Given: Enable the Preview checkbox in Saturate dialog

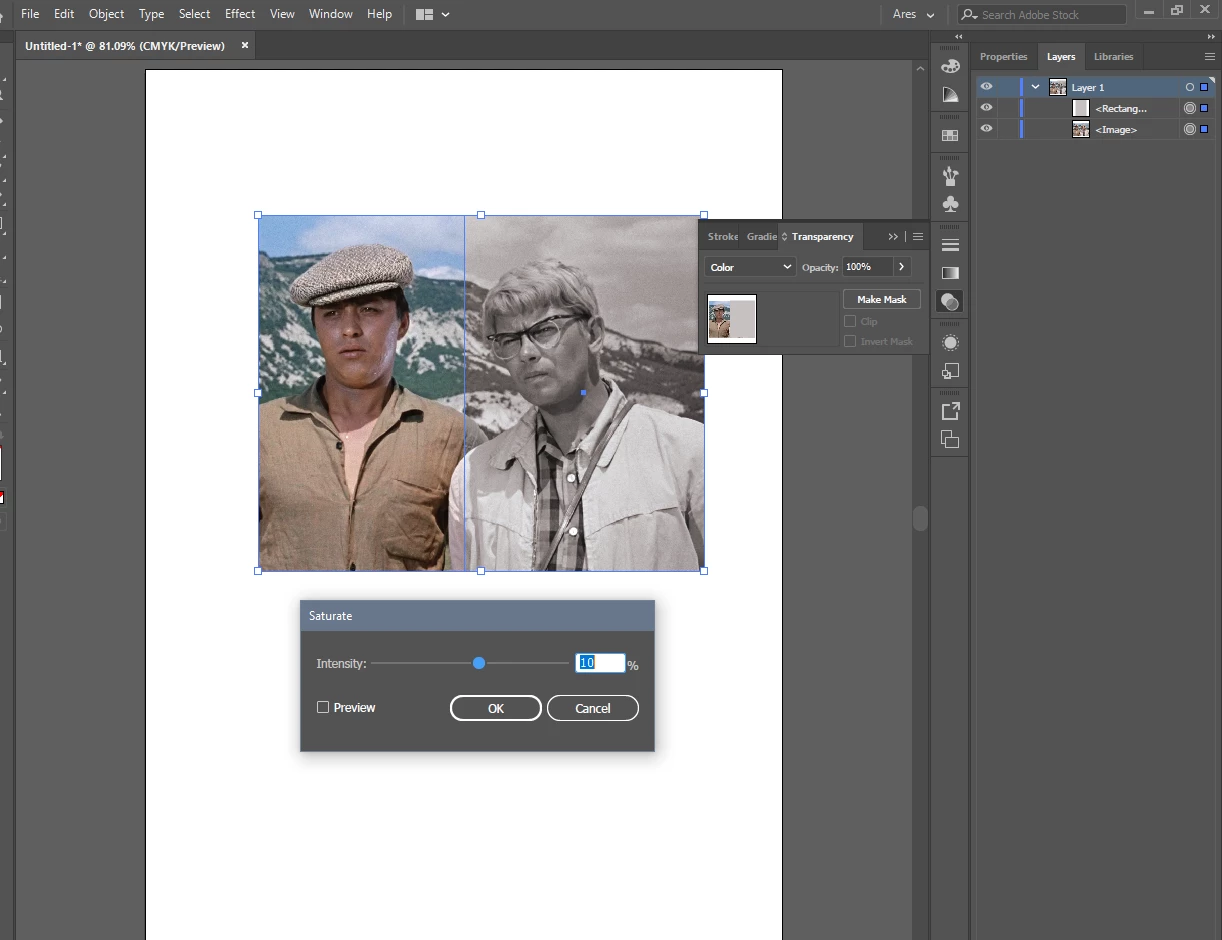Looking at the screenshot, I should click(x=323, y=707).
